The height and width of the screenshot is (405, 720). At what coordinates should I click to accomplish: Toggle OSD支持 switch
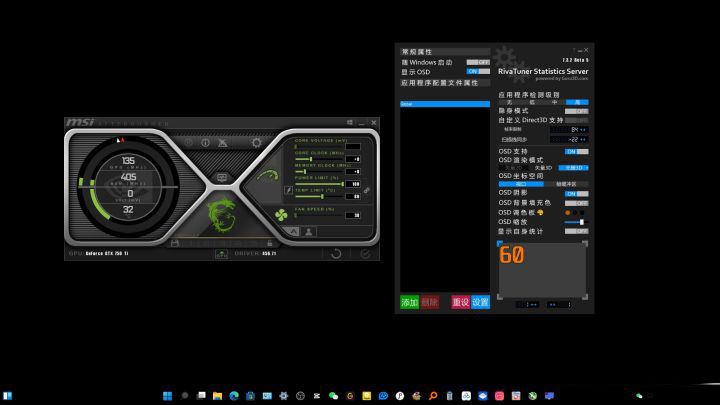point(577,151)
